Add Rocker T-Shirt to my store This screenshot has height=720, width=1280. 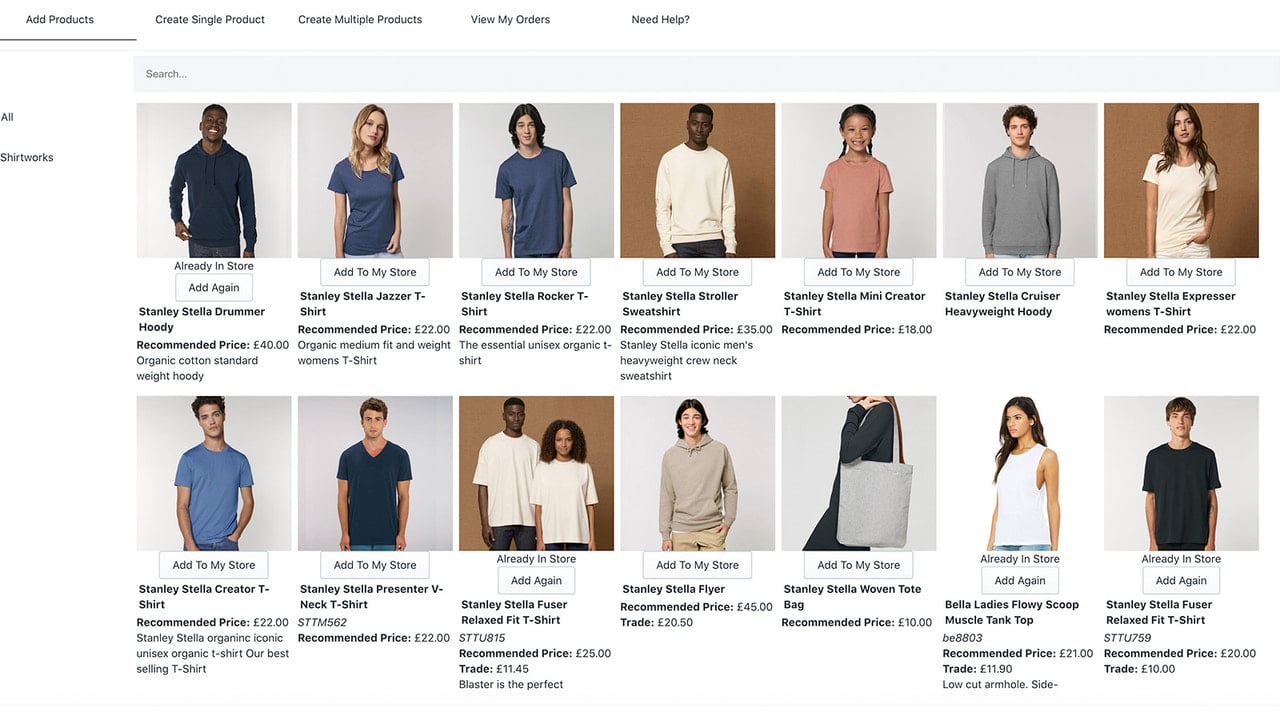point(536,272)
